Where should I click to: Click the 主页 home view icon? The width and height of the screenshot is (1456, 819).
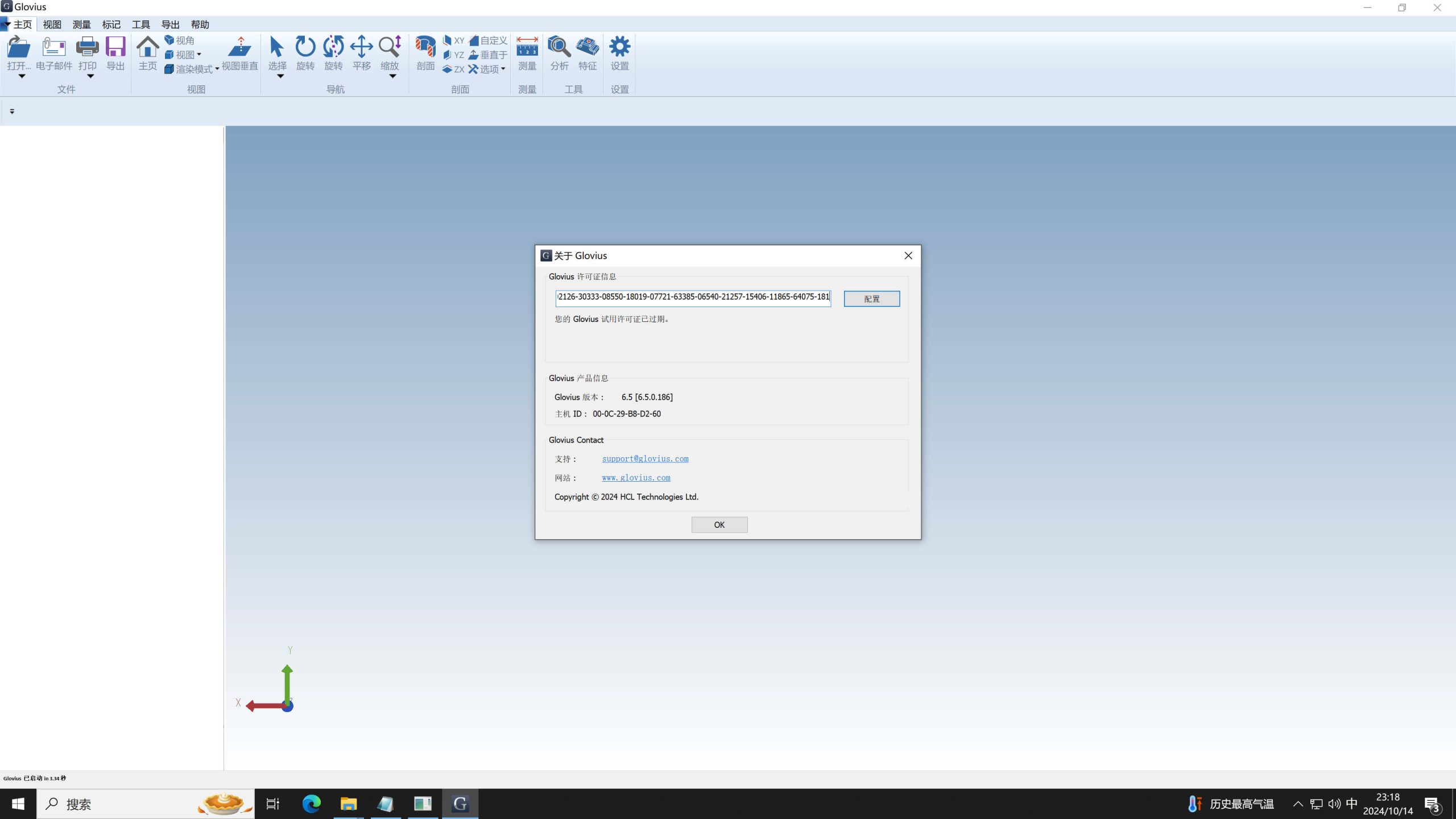pyautogui.click(x=148, y=47)
